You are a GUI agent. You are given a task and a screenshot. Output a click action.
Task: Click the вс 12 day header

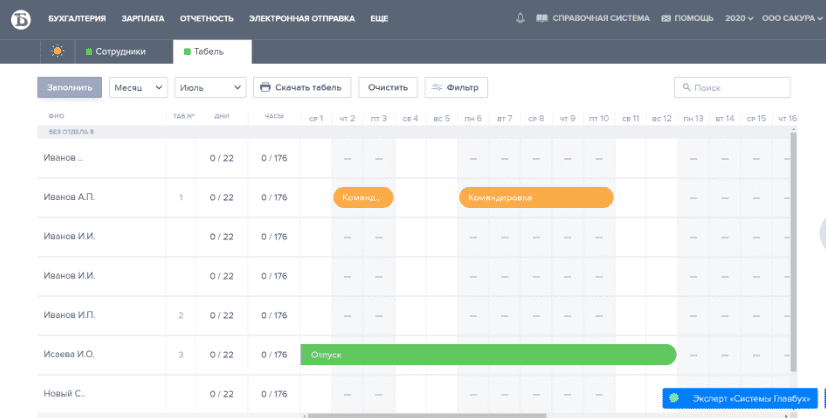[x=662, y=119]
